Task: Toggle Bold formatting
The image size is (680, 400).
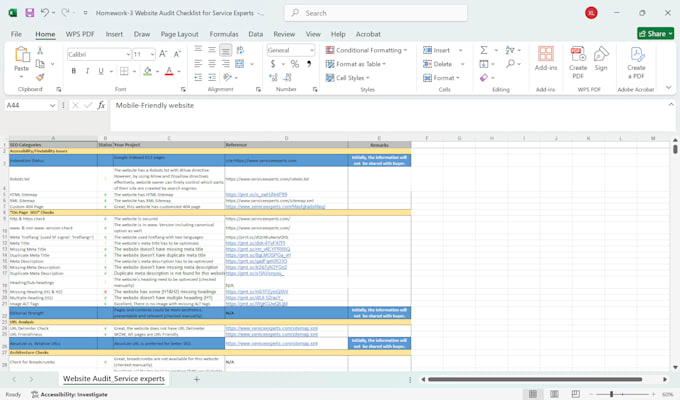Action: tap(74, 71)
